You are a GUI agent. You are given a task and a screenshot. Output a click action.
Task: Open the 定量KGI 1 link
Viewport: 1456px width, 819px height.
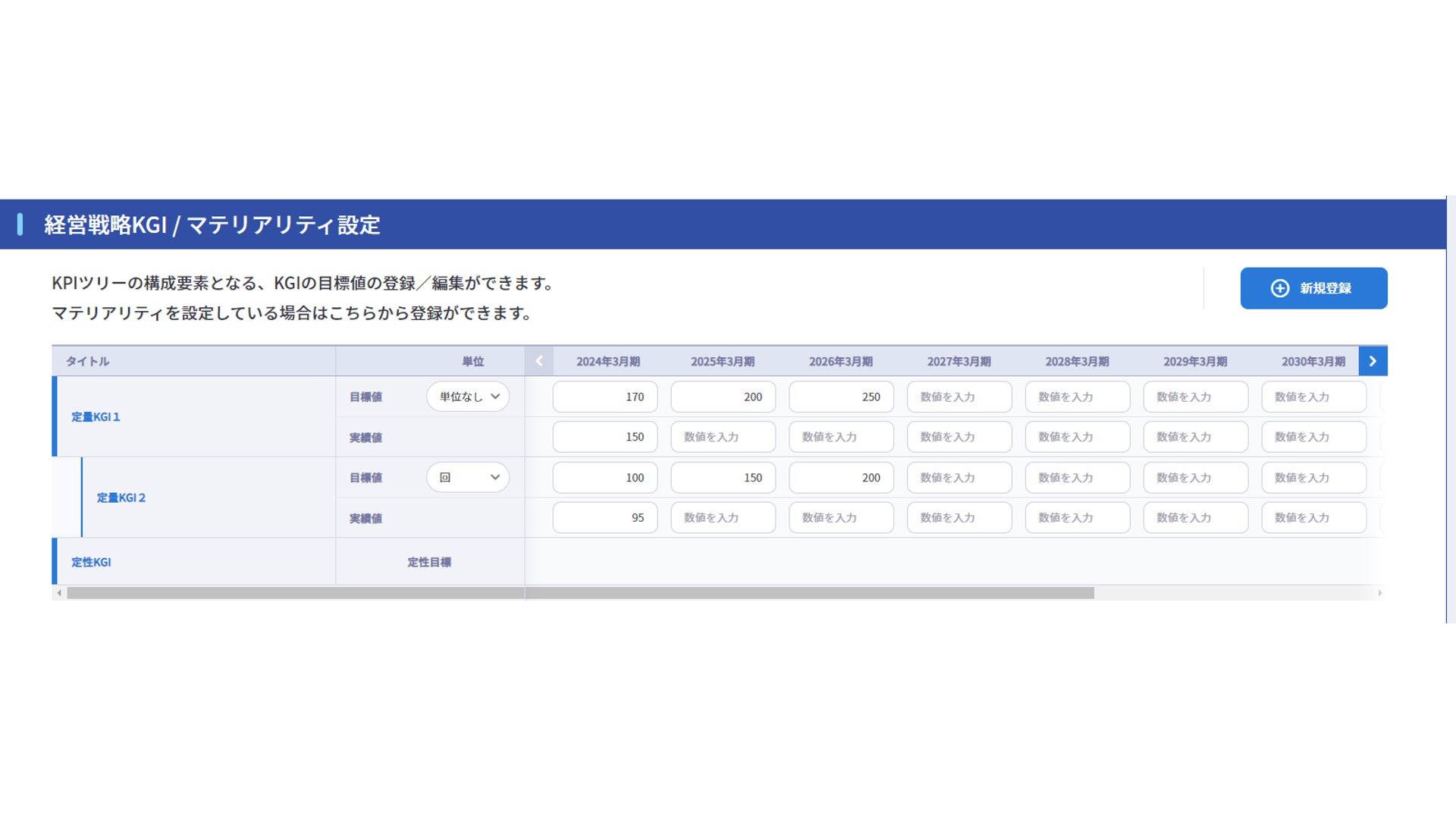tap(96, 417)
